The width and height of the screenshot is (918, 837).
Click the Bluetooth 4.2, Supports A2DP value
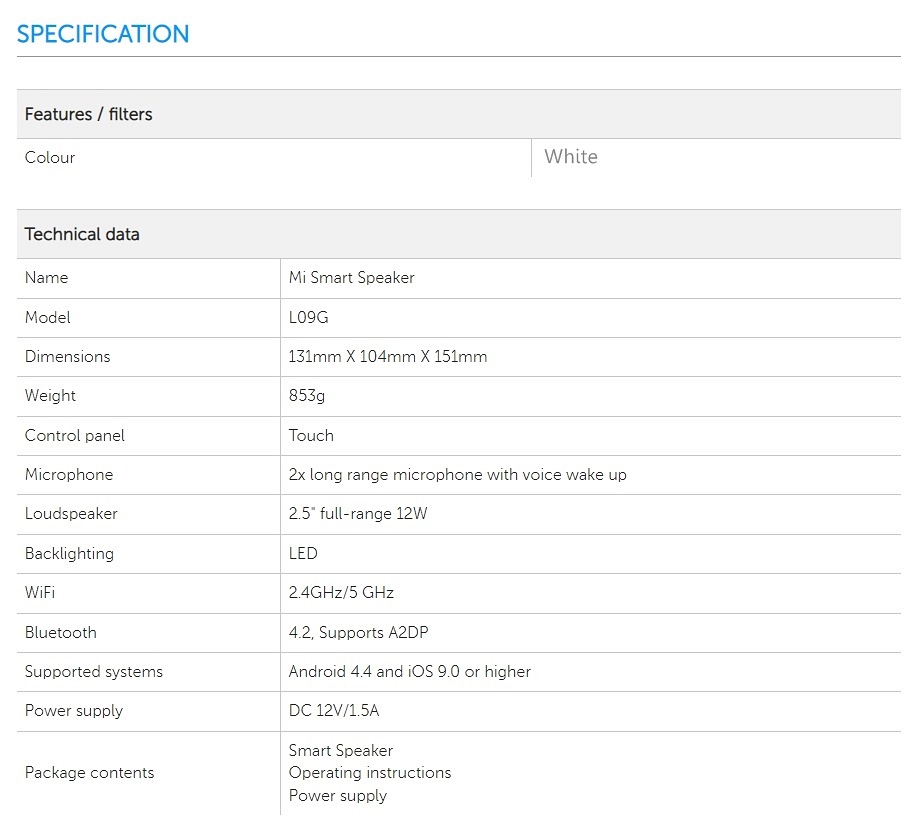359,632
